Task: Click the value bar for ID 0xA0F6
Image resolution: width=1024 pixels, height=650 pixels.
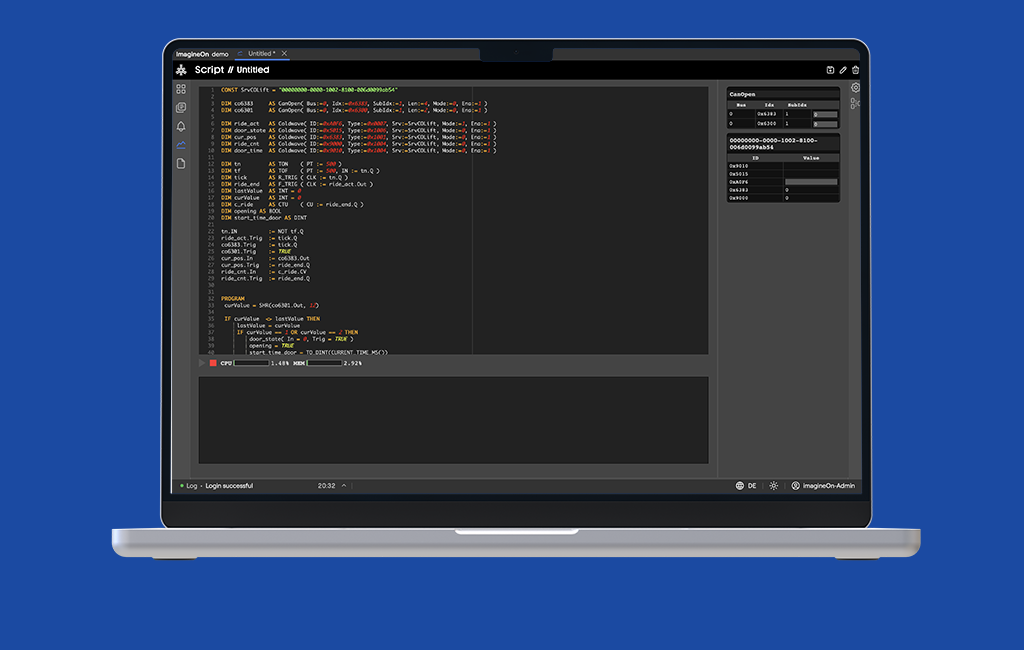Action: (x=810, y=182)
